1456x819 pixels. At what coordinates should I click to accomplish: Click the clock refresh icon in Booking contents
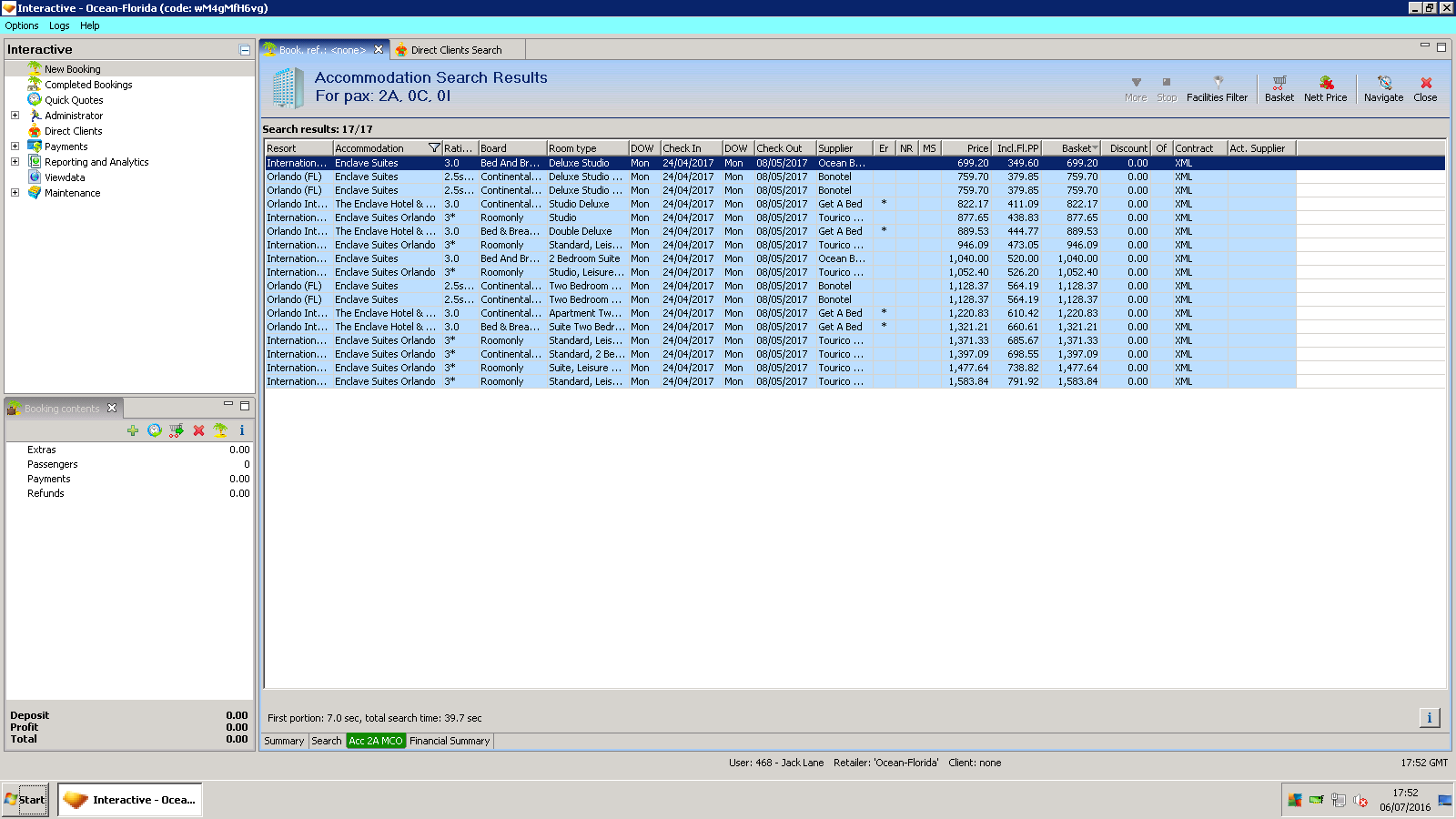coord(155,430)
